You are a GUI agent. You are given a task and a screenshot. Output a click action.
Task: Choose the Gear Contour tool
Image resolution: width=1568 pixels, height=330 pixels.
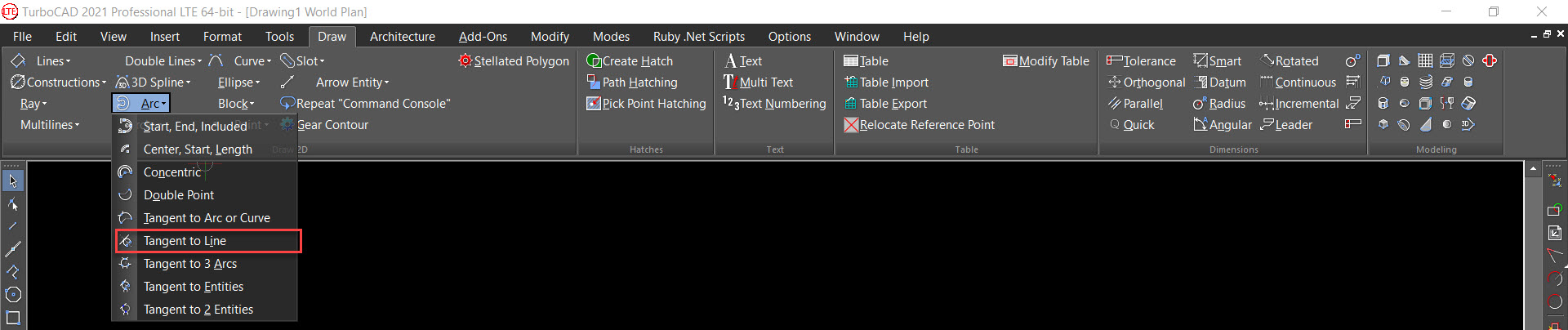point(325,125)
